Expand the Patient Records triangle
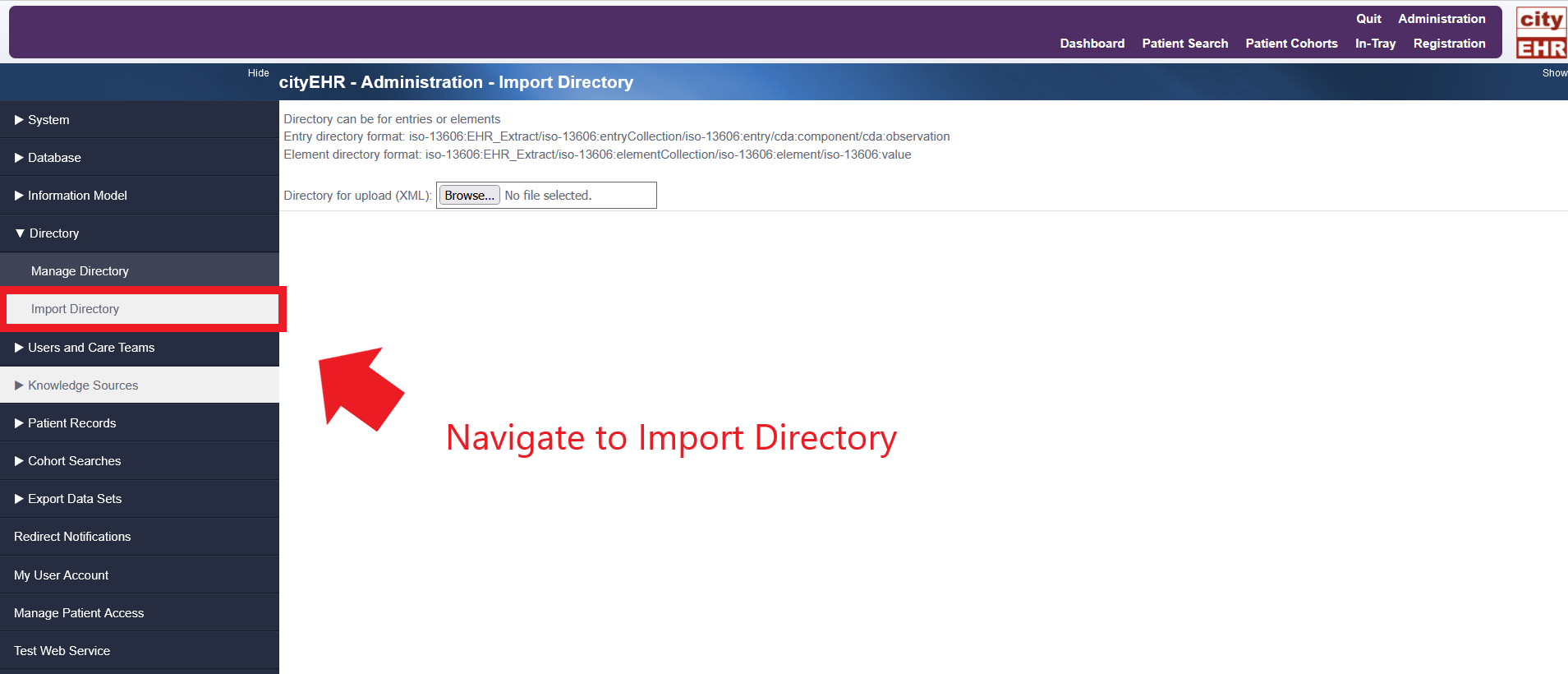 [19, 423]
